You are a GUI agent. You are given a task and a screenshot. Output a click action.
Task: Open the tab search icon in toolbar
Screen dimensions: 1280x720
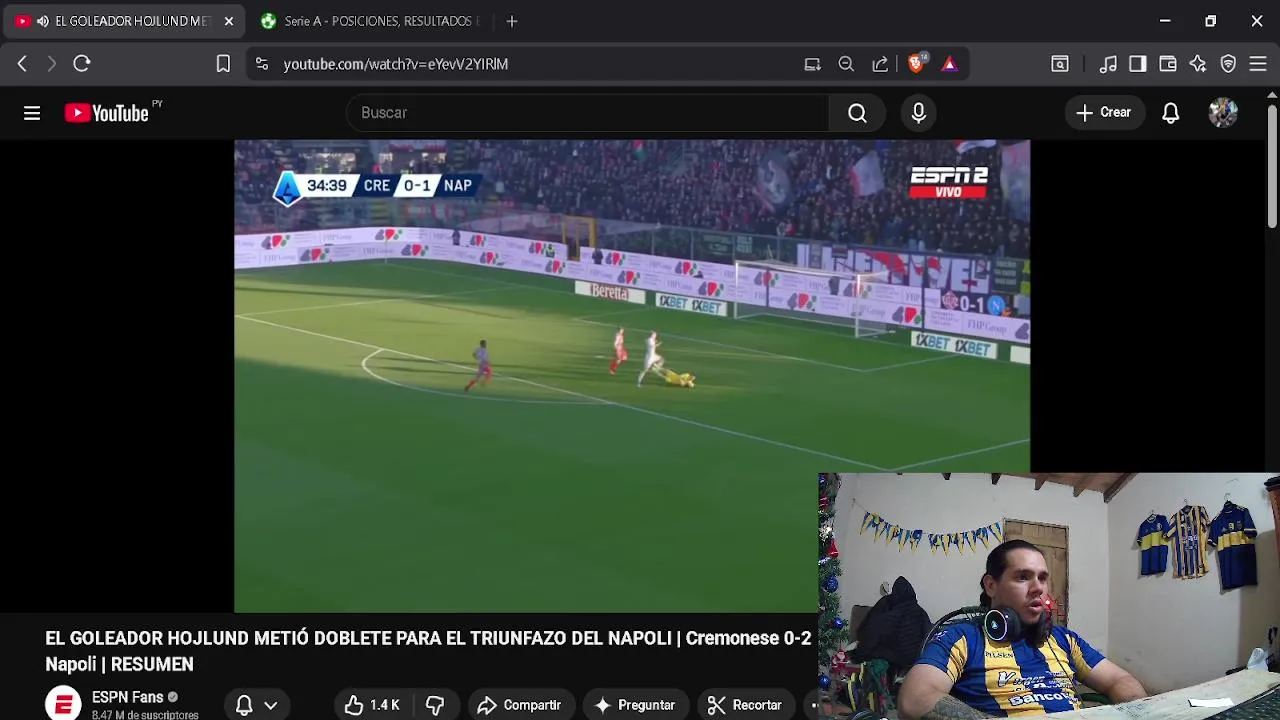(x=1060, y=64)
